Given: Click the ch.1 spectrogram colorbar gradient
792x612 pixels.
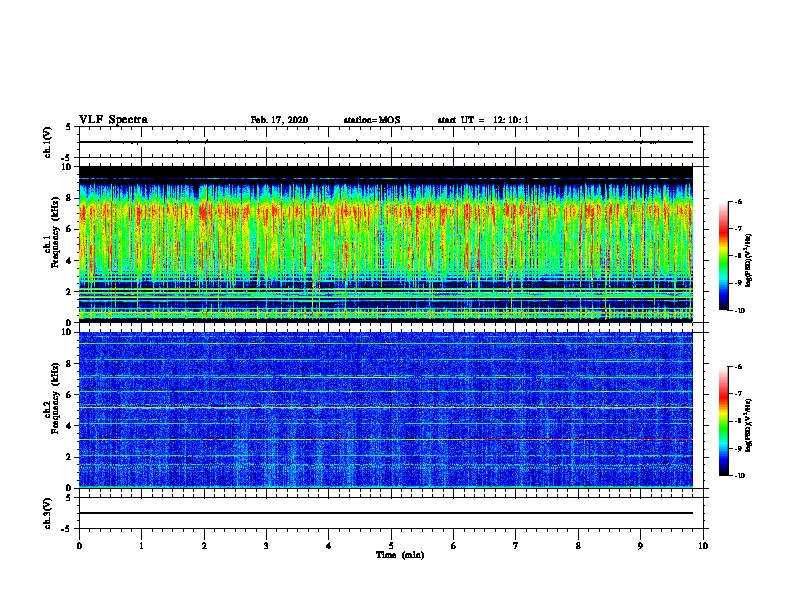Looking at the screenshot, I should [724, 256].
